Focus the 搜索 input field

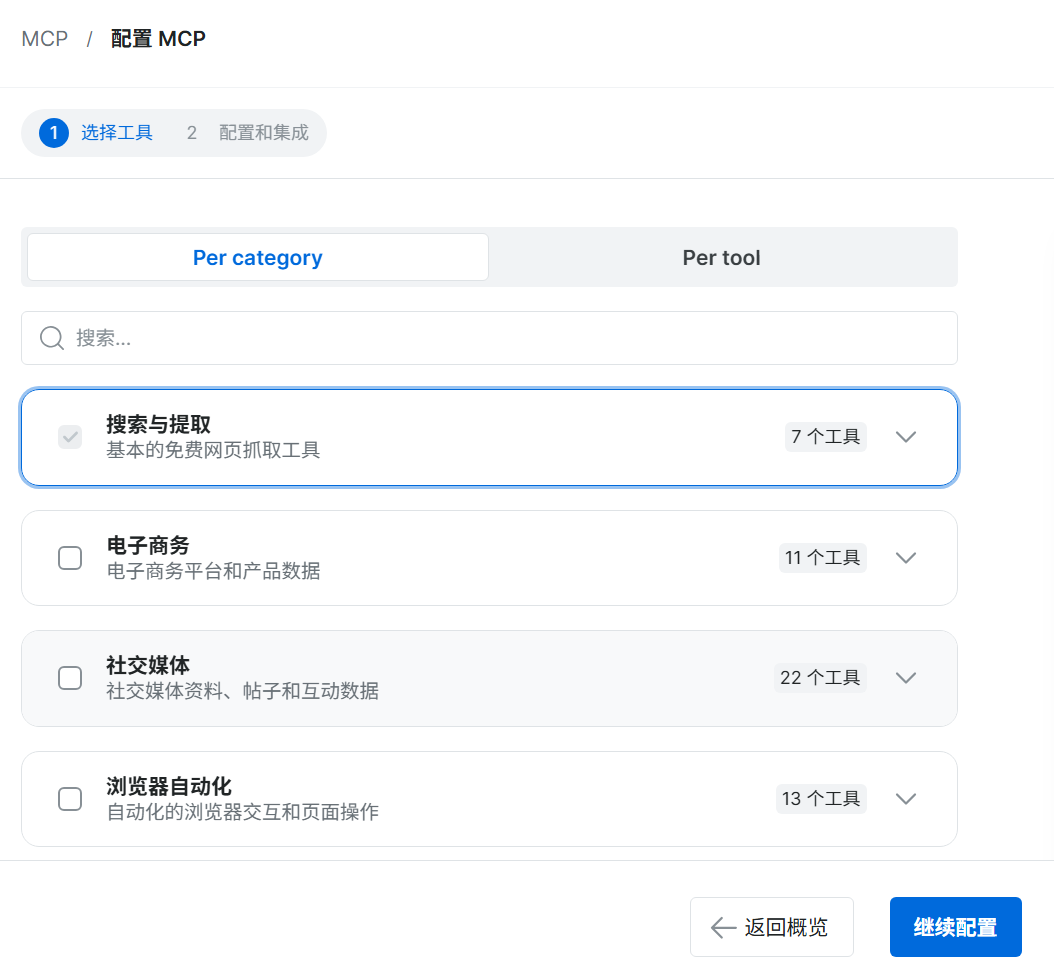pos(489,338)
